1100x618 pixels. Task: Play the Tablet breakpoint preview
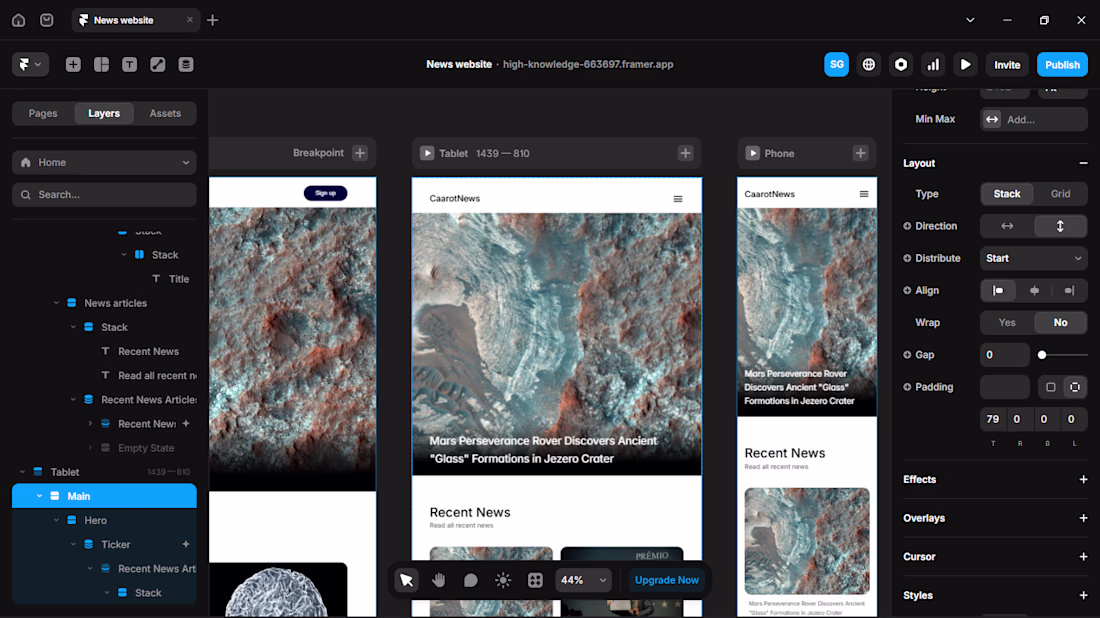427,153
